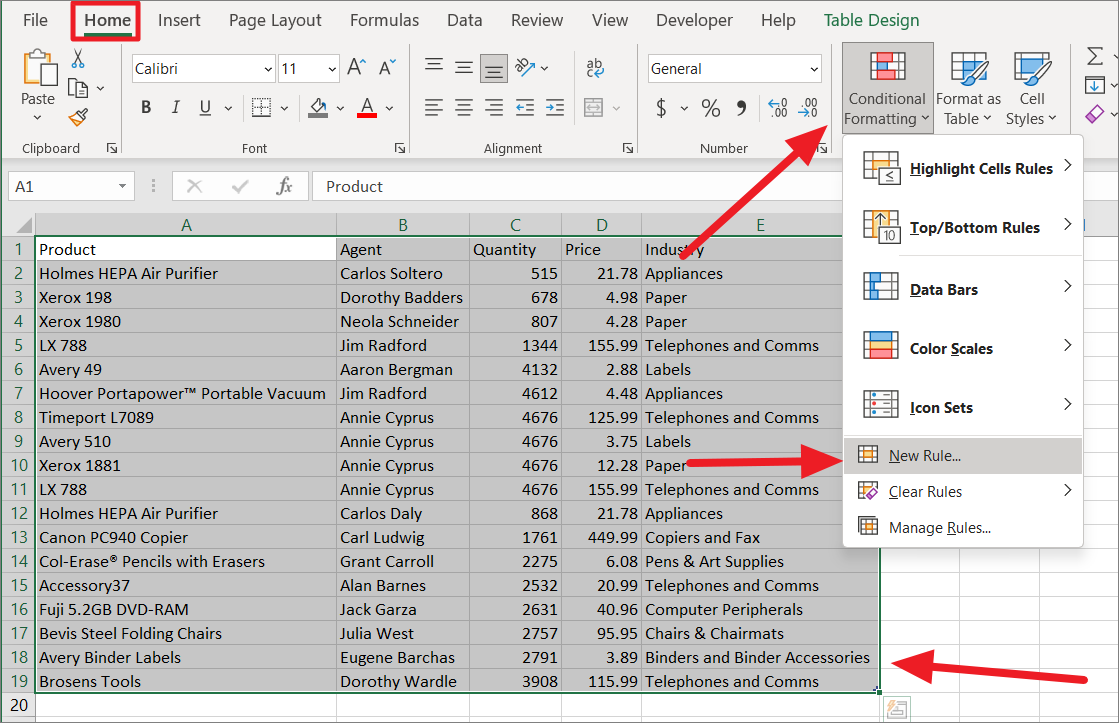Click the Conditional Formatting button
The width and height of the screenshot is (1119, 723).
pos(888,88)
